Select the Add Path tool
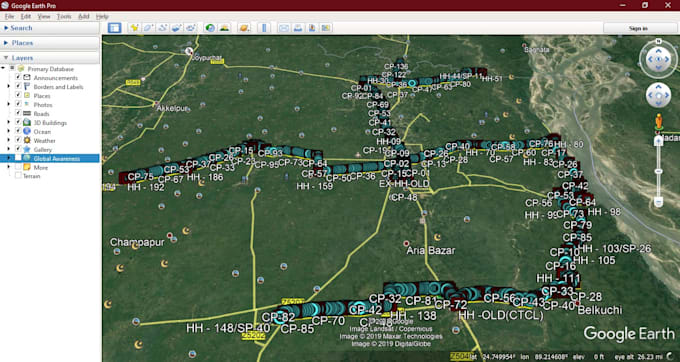This screenshot has height=362, width=680. tap(163, 28)
